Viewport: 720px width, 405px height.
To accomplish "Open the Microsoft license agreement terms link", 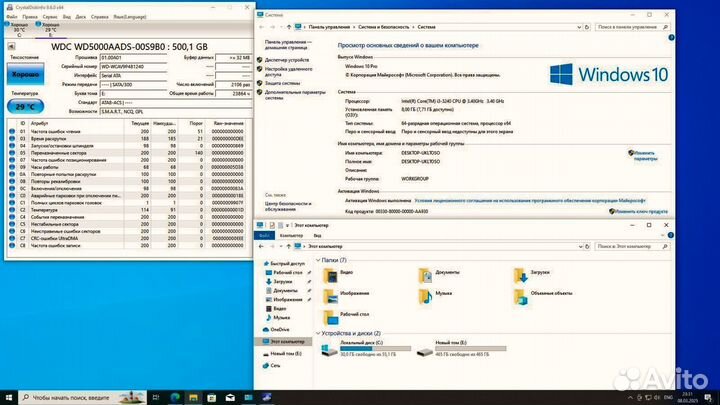I will click(x=530, y=201).
